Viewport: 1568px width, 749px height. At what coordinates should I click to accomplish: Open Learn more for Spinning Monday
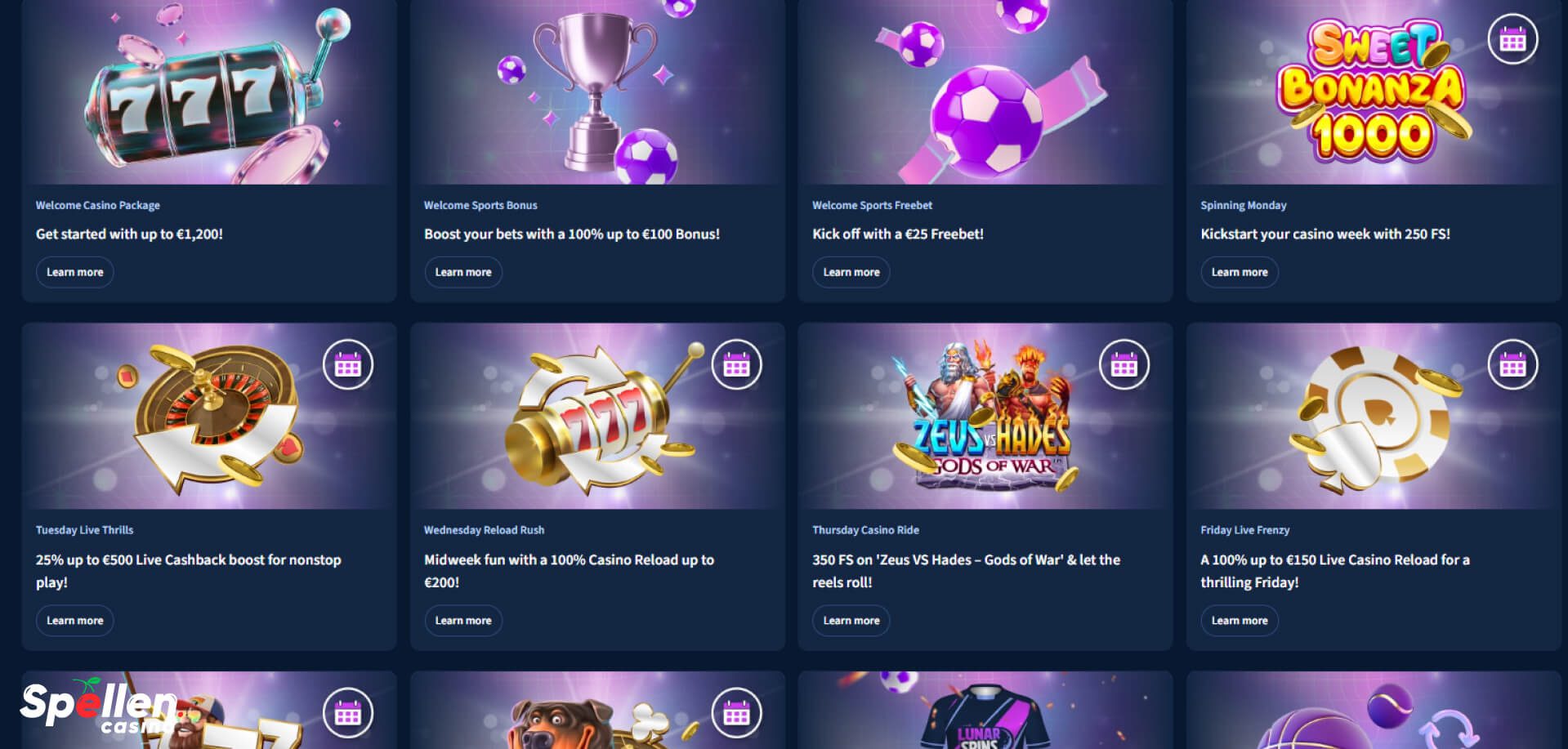point(1240,272)
